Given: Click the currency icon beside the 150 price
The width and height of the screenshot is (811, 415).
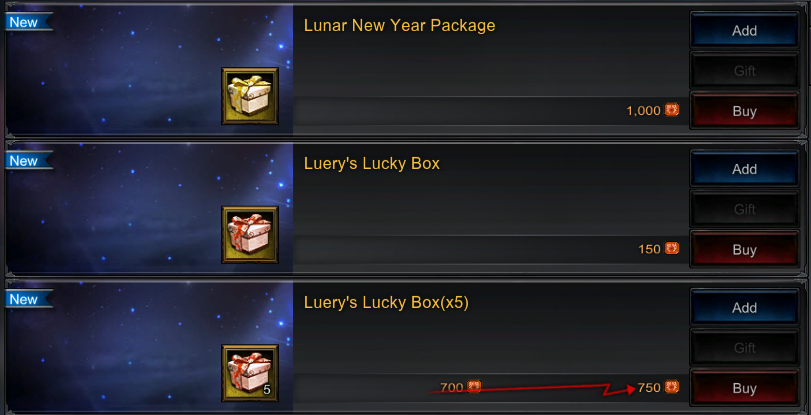Looking at the screenshot, I should [671, 249].
